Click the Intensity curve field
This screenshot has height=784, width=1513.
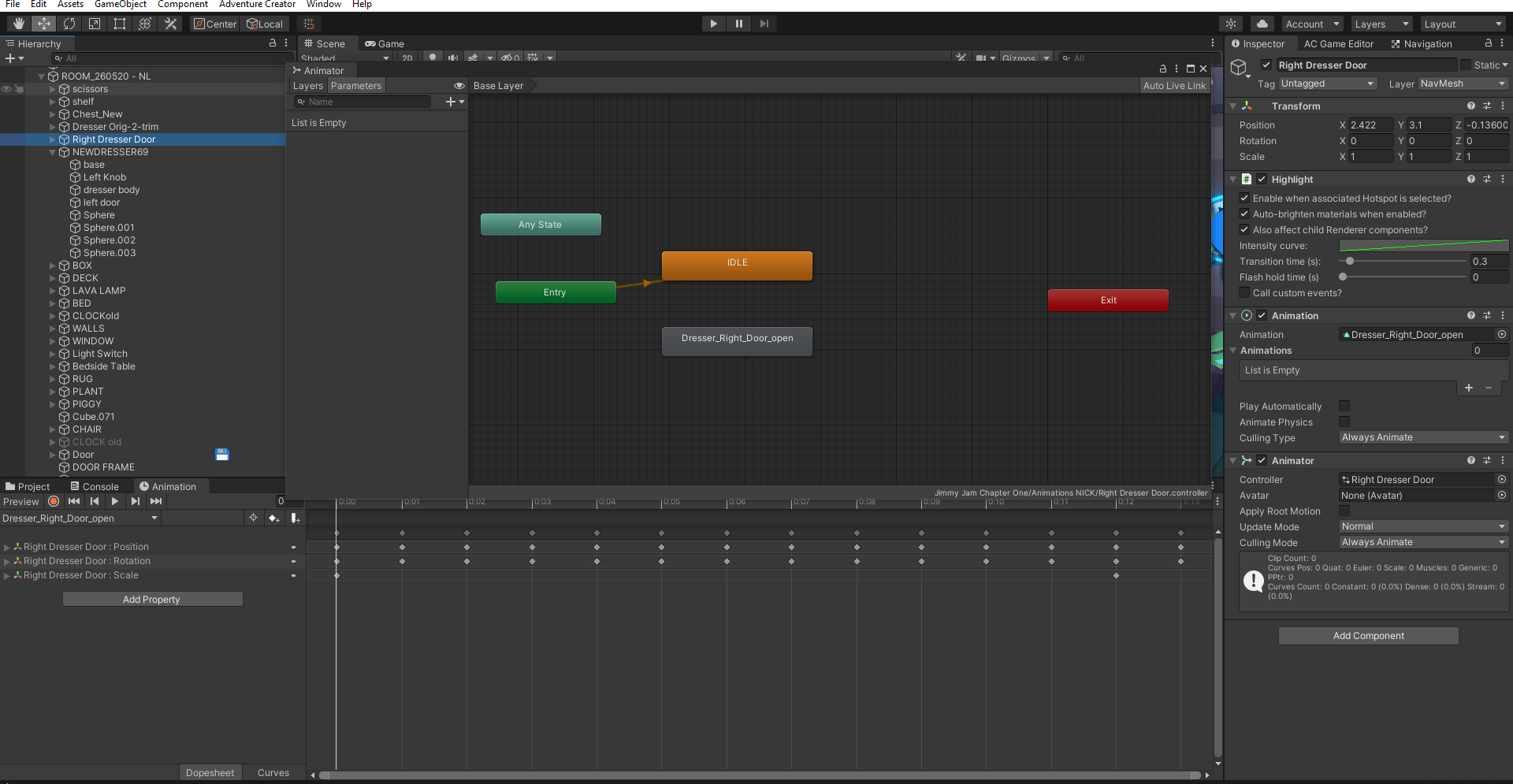[1424, 246]
